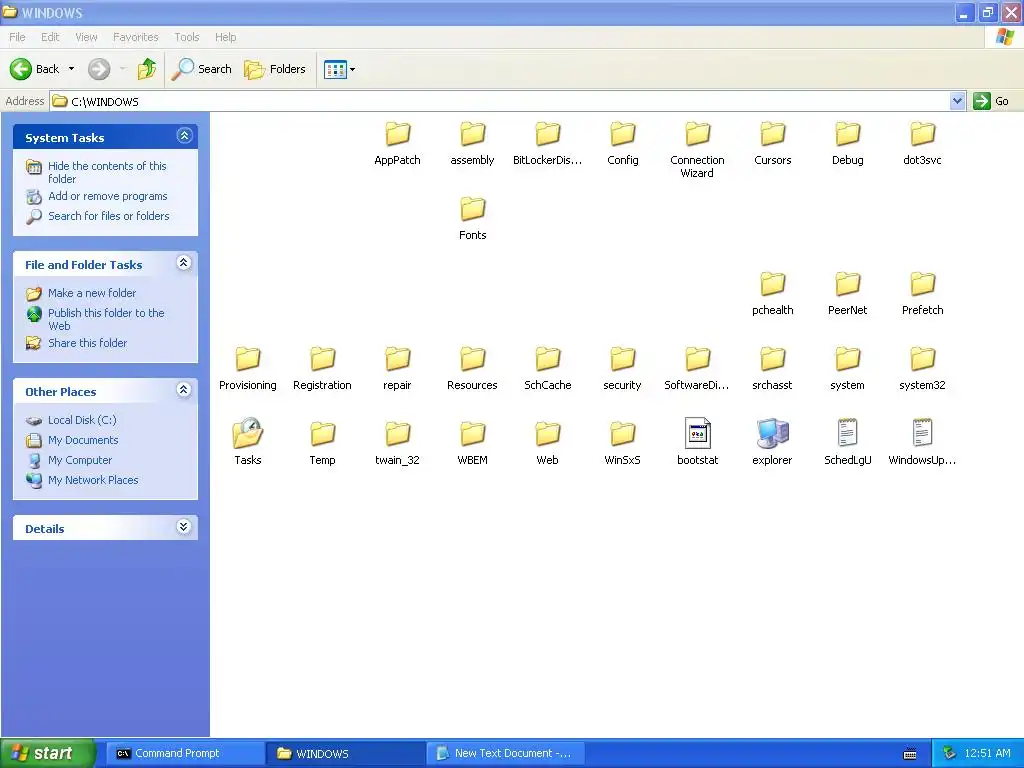The image size is (1024, 768).
Task: Select the BitLockerDis... folder
Action: (x=547, y=144)
